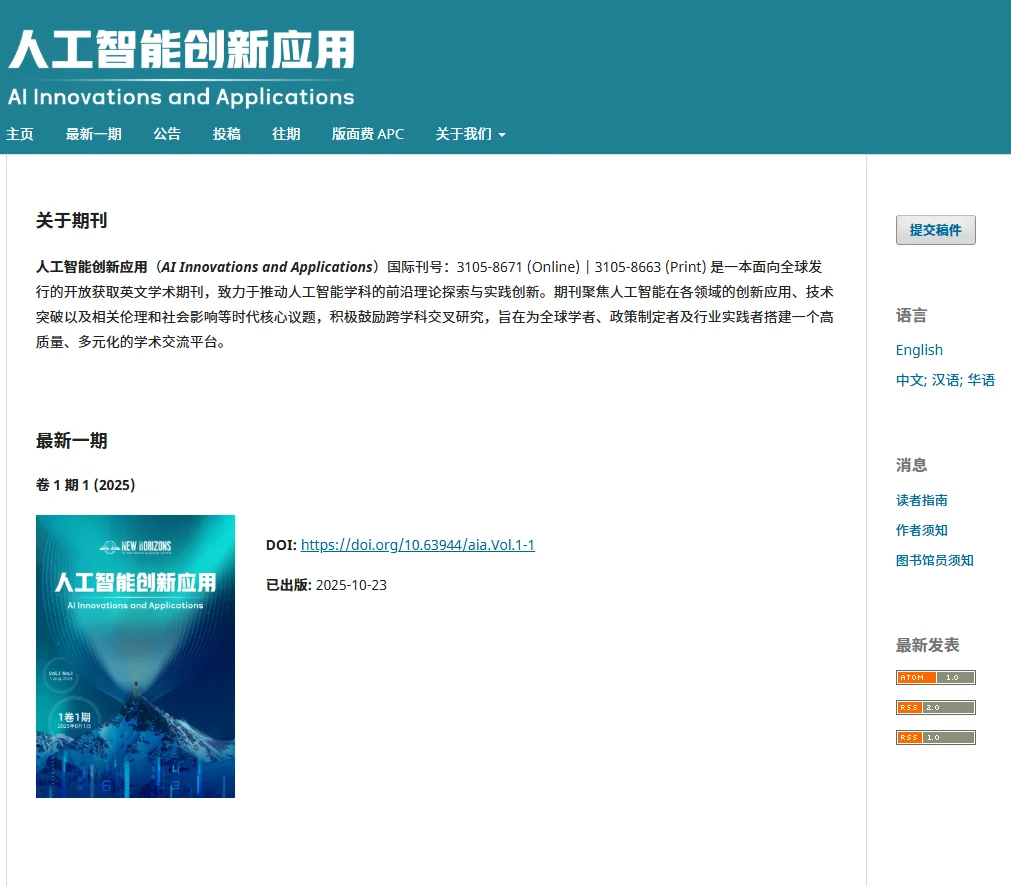
Task: Select the 华语 language option
Action: click(x=981, y=380)
